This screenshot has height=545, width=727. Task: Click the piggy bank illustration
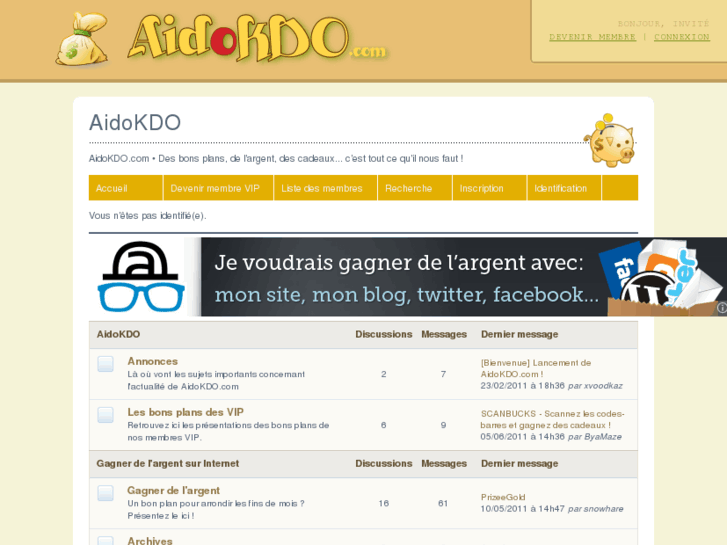coord(610,140)
